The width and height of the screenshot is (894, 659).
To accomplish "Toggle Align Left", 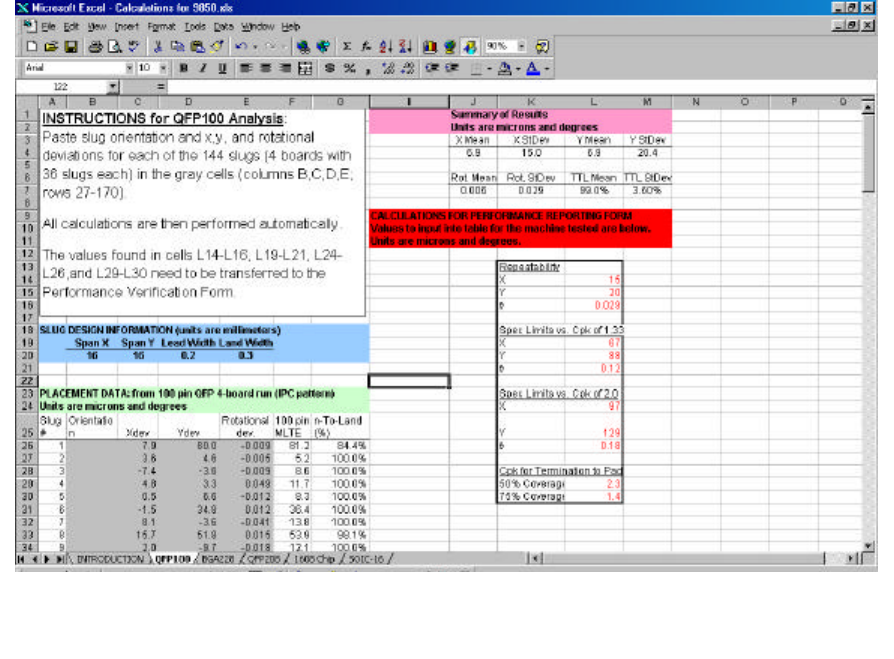I will point(246,68).
